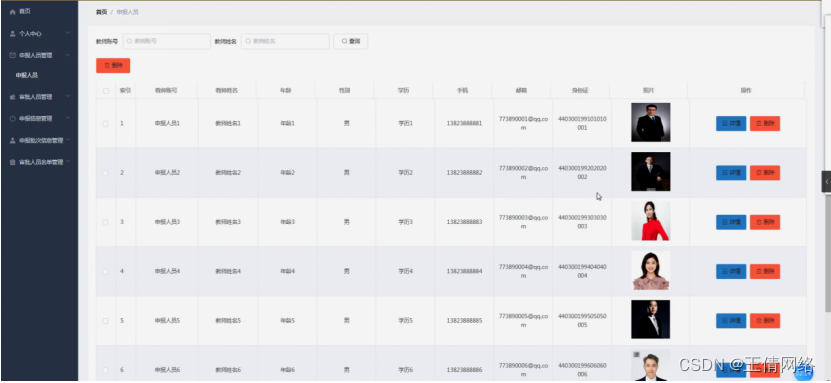Open 详情 for 申报人员4
This screenshot has height=383, width=831.
(x=731, y=271)
